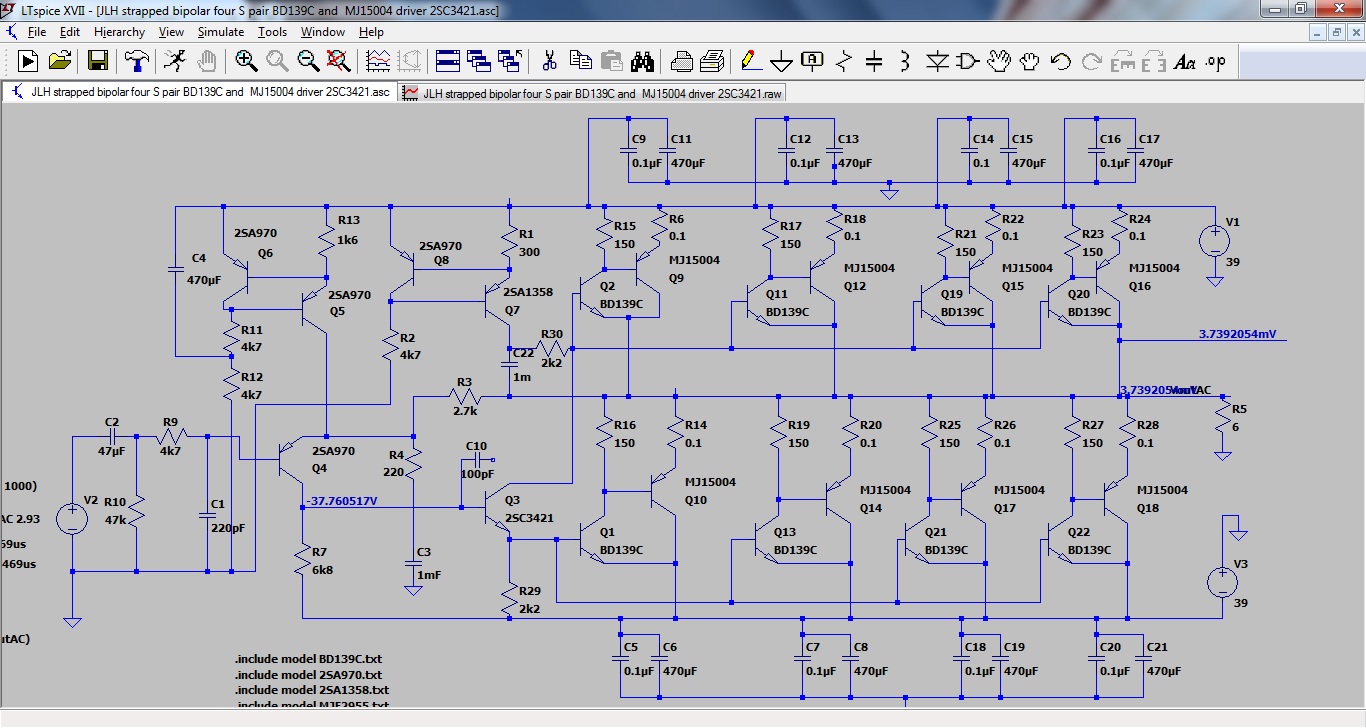This screenshot has height=728, width=1366.
Task: Run simulation with the running man icon
Action: click(174, 61)
